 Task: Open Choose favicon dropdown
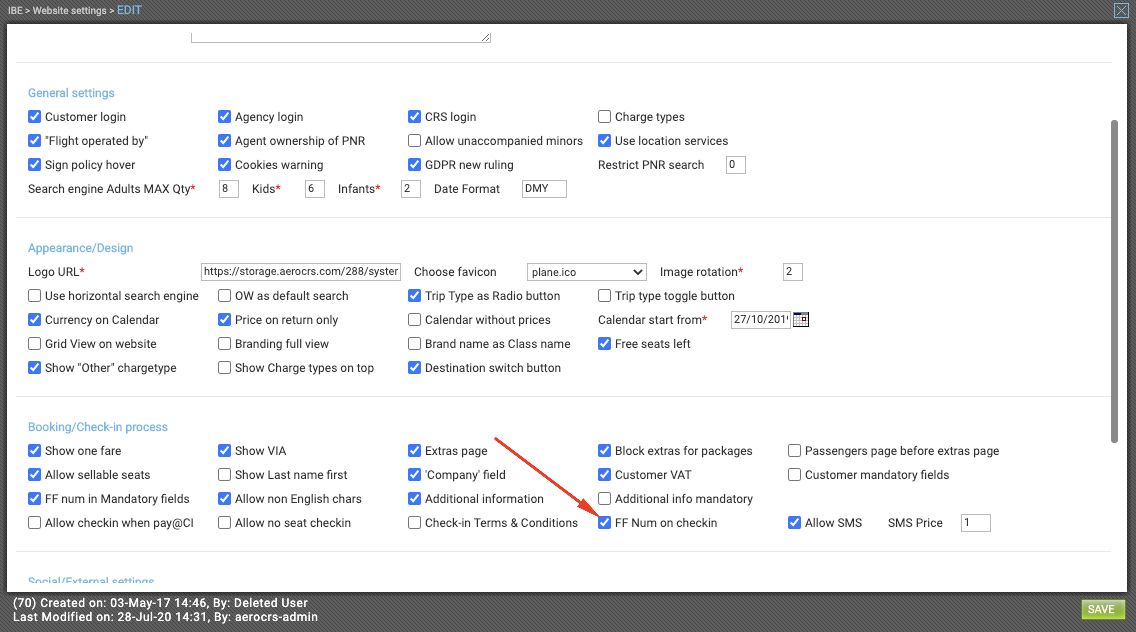coord(586,272)
